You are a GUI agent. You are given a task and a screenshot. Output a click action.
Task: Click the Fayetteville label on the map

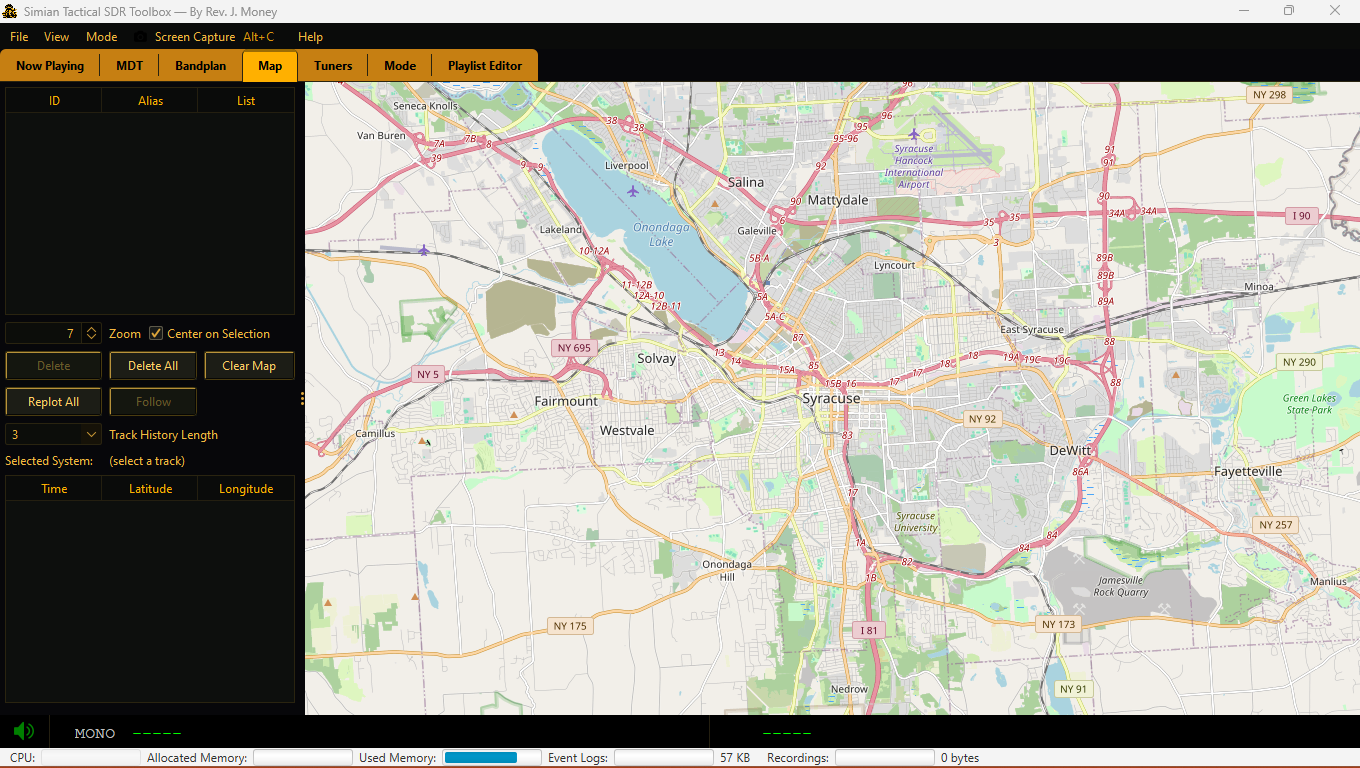point(1248,471)
